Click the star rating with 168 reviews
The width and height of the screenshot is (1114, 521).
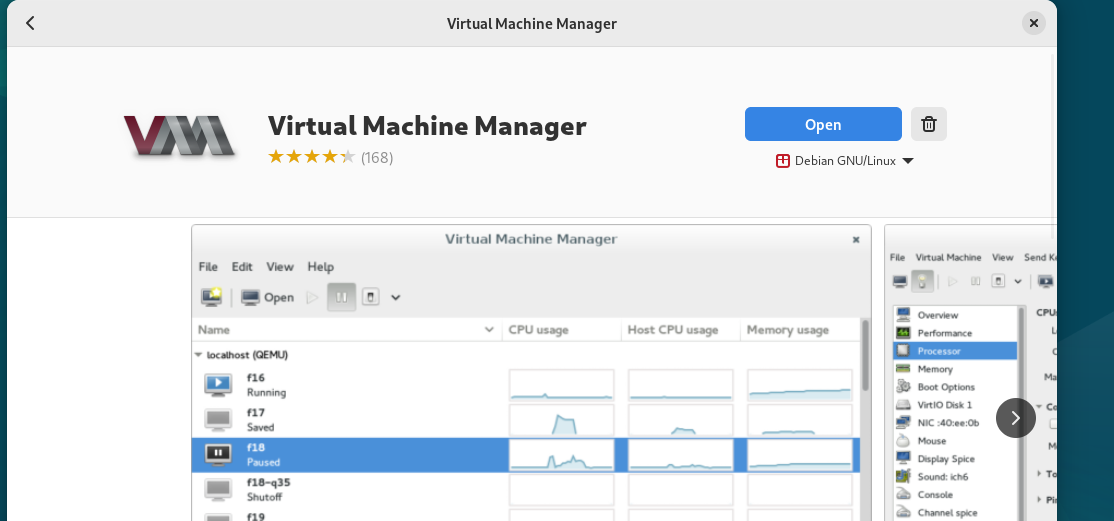coord(330,157)
